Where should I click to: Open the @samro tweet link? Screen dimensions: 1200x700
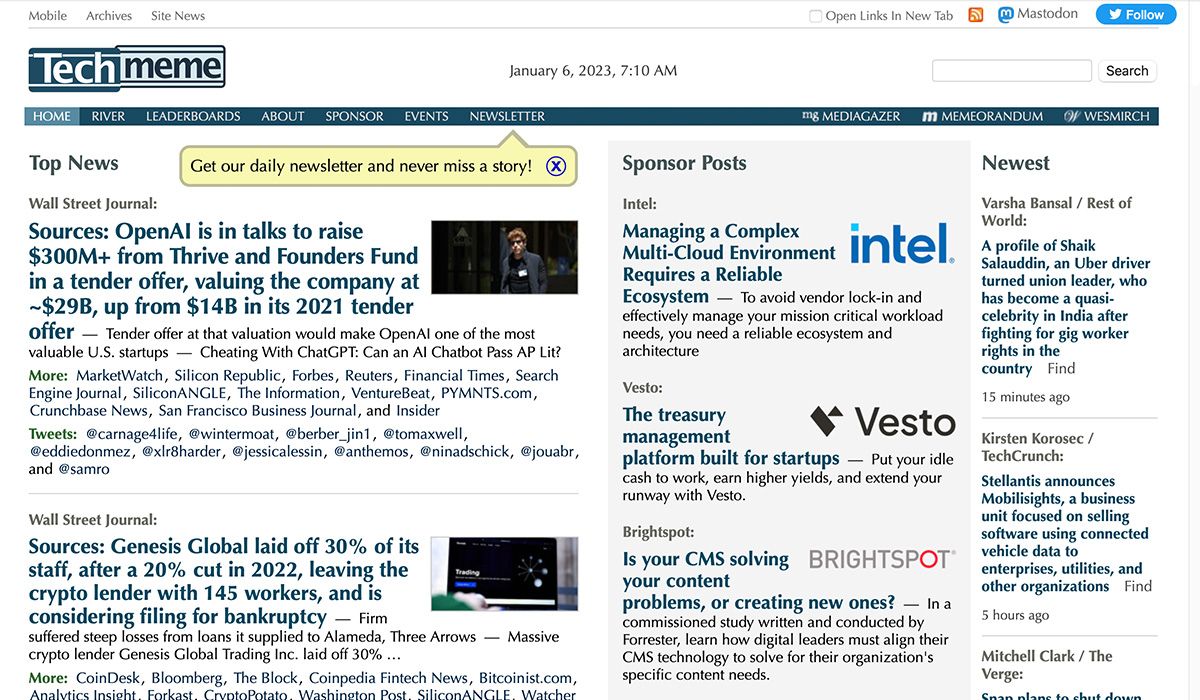pyautogui.click(x=84, y=469)
